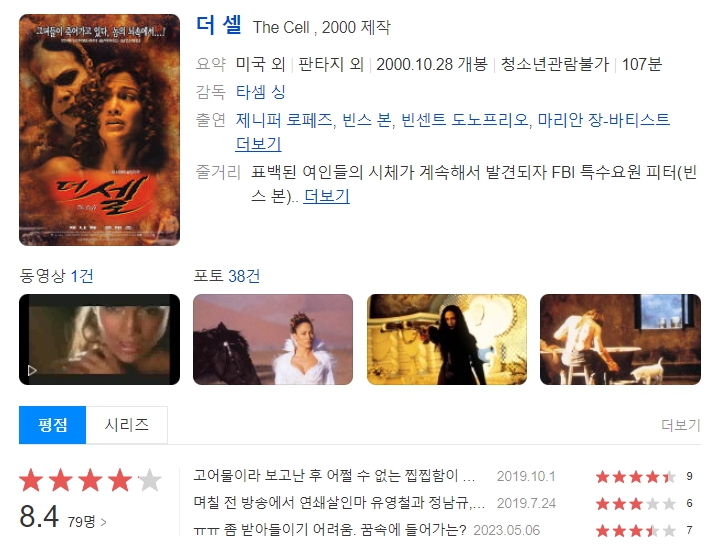This screenshot has width=721, height=547.
Task: Expand plot summary with 더보기
Action: pos(326,196)
